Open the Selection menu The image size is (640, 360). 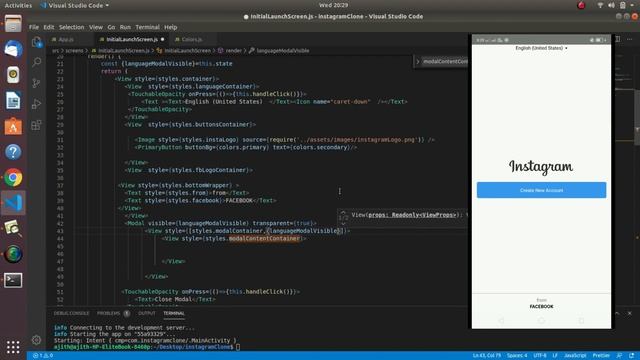click(x=71, y=27)
